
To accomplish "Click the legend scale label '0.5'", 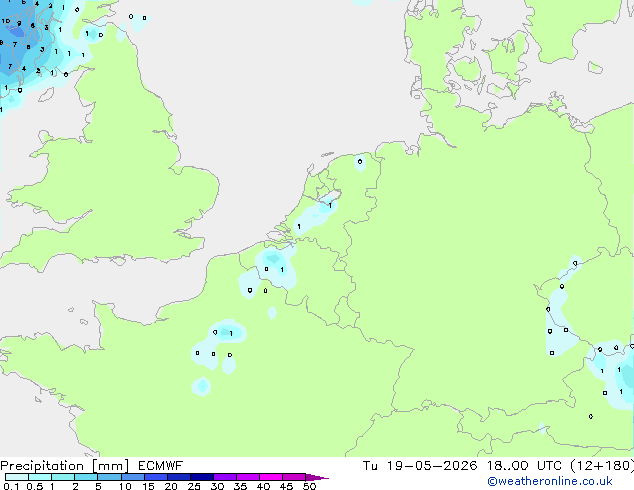I will point(35,486).
